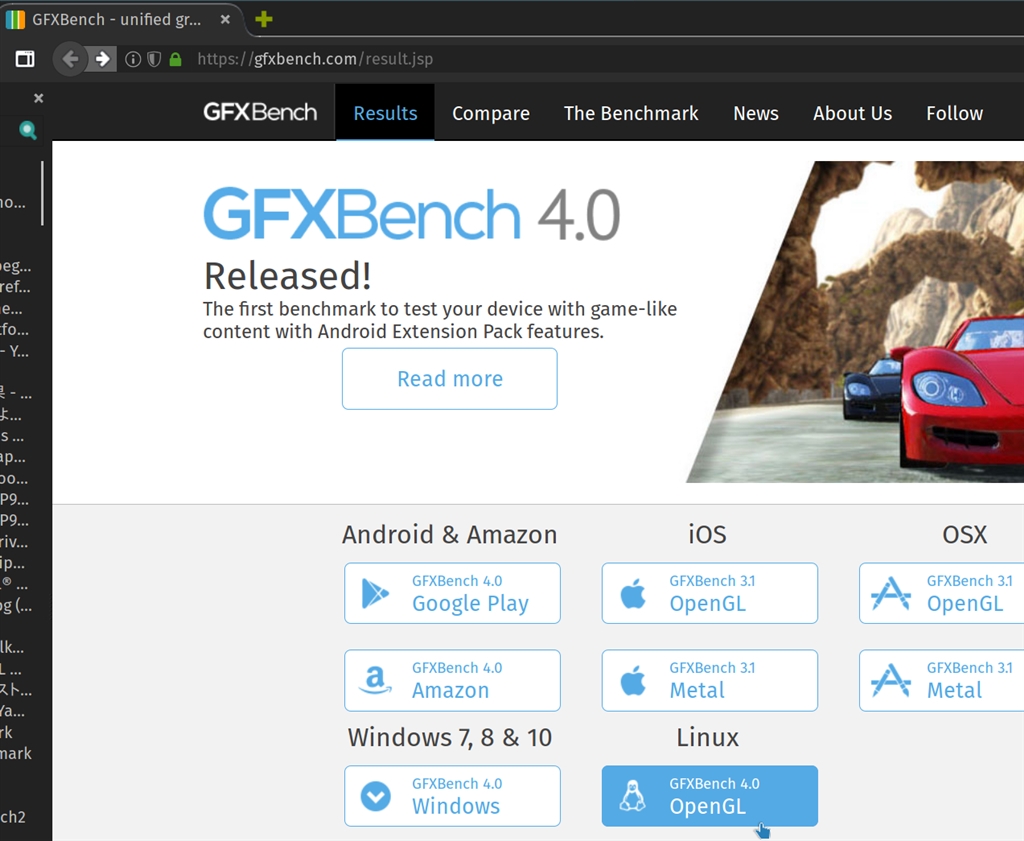
Task: Click the GFXBench 4.0 banner title
Action: click(411, 215)
